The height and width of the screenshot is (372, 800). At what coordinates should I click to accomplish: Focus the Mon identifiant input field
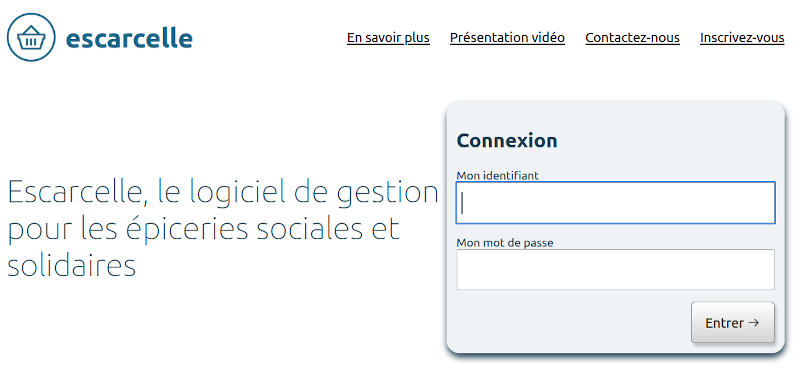(x=615, y=203)
